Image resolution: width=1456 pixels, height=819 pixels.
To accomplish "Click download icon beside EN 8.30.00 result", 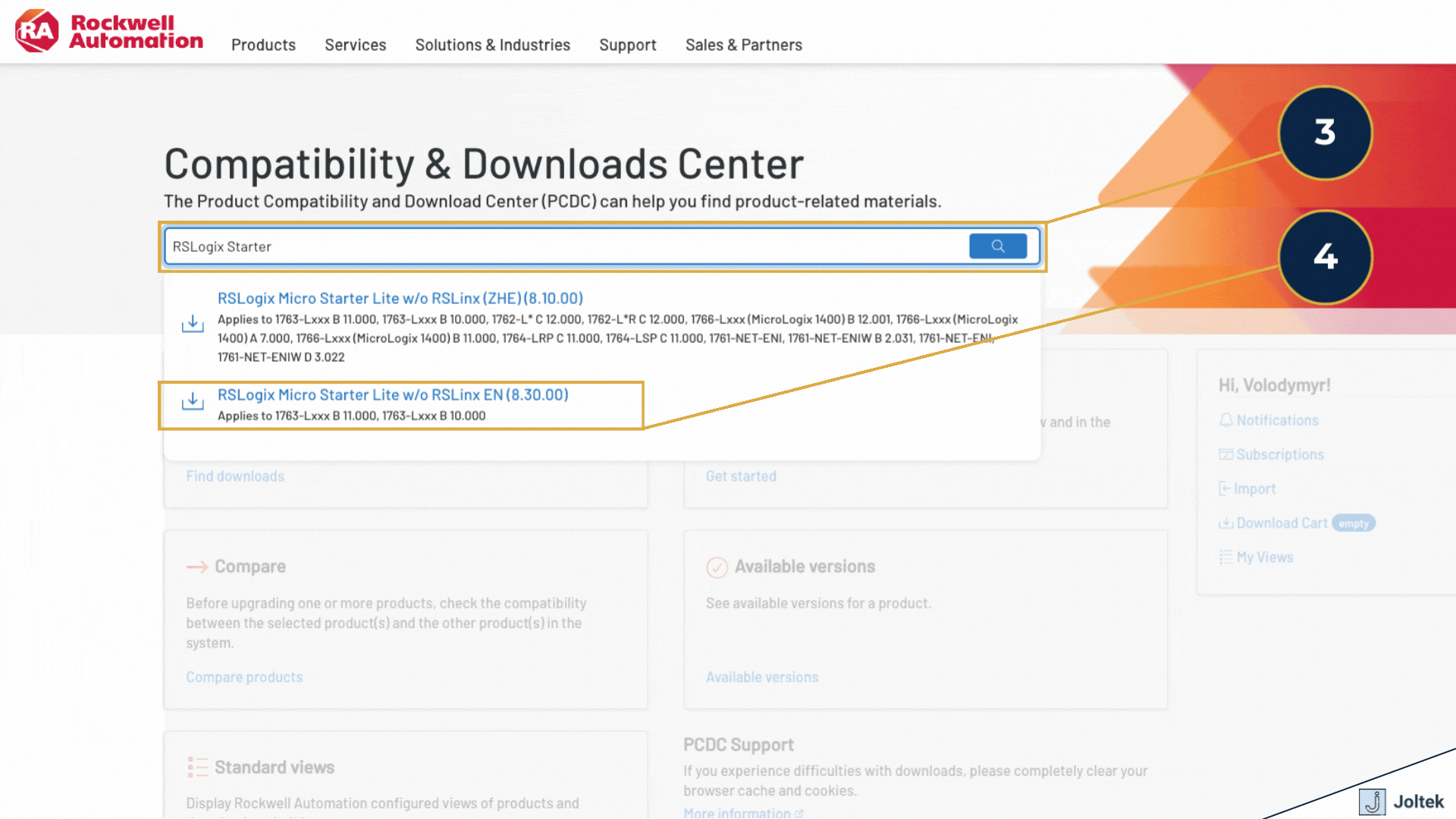I will pyautogui.click(x=193, y=401).
